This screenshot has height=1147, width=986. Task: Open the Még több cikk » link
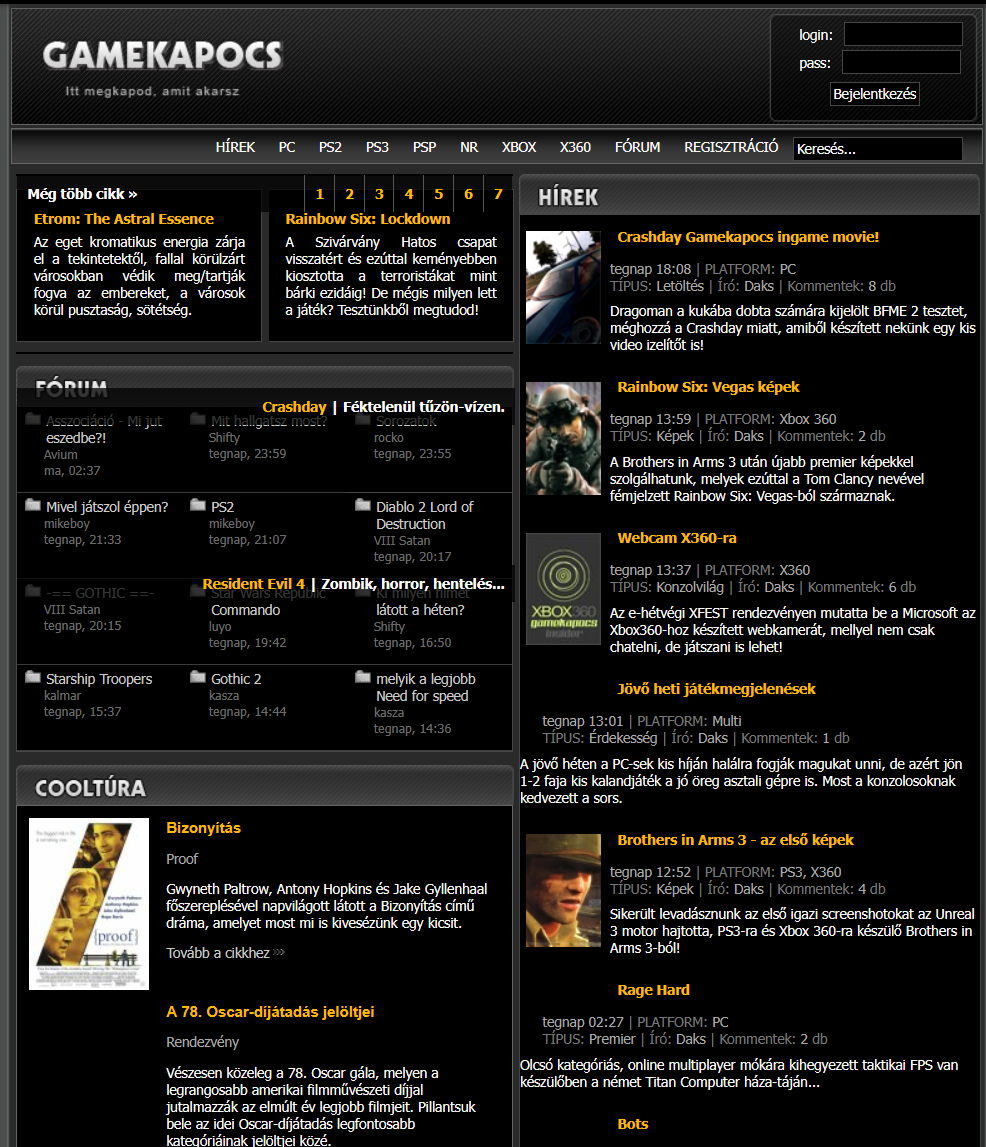(x=82, y=194)
